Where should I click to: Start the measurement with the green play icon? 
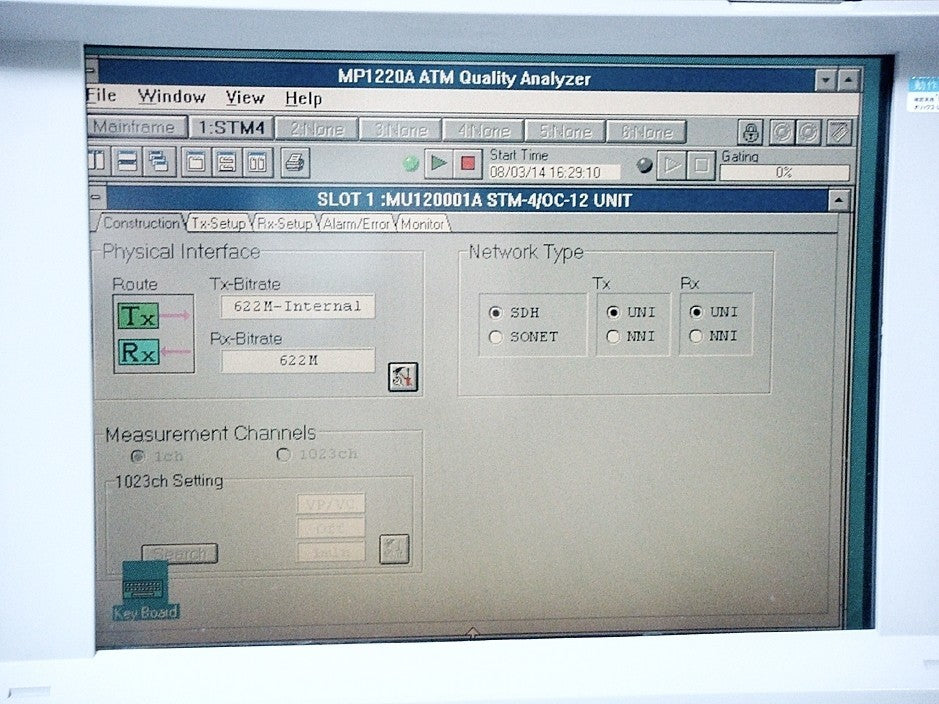tap(438, 161)
